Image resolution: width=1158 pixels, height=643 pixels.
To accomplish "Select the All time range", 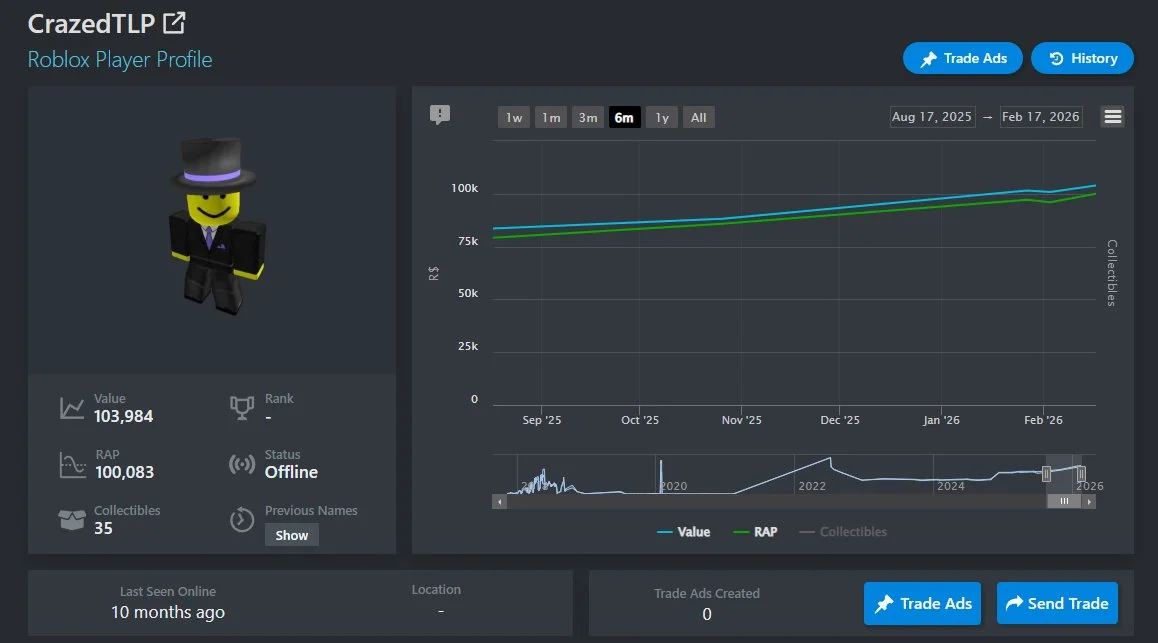I will 699,117.
